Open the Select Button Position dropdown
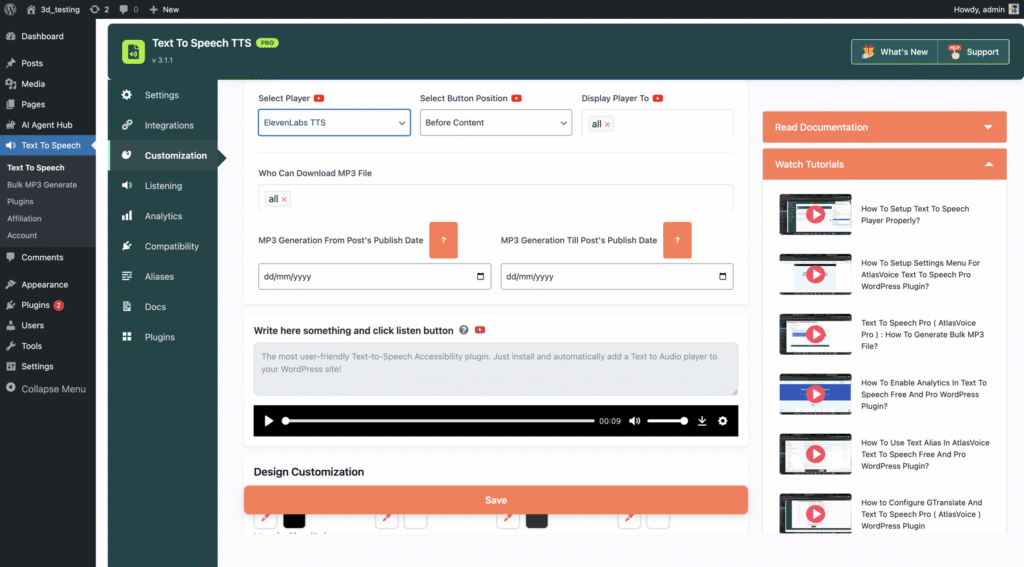Viewport: 1024px width, 567px height. 496,123
